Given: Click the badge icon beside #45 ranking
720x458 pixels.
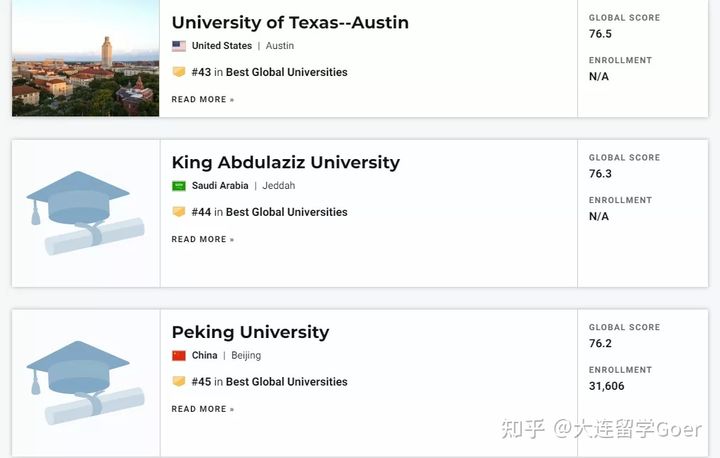Looking at the screenshot, I should coord(179,381).
